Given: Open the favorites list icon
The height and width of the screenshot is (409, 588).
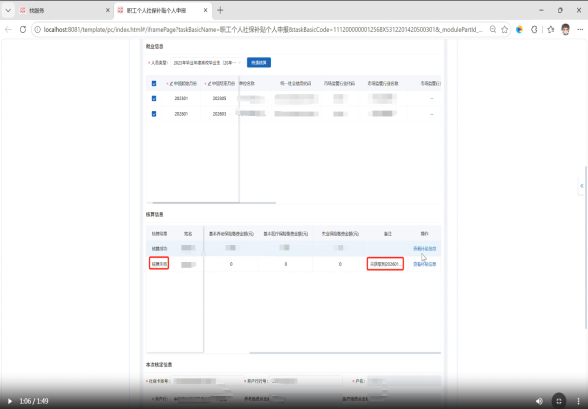Looking at the screenshot, I should (x=550, y=29).
